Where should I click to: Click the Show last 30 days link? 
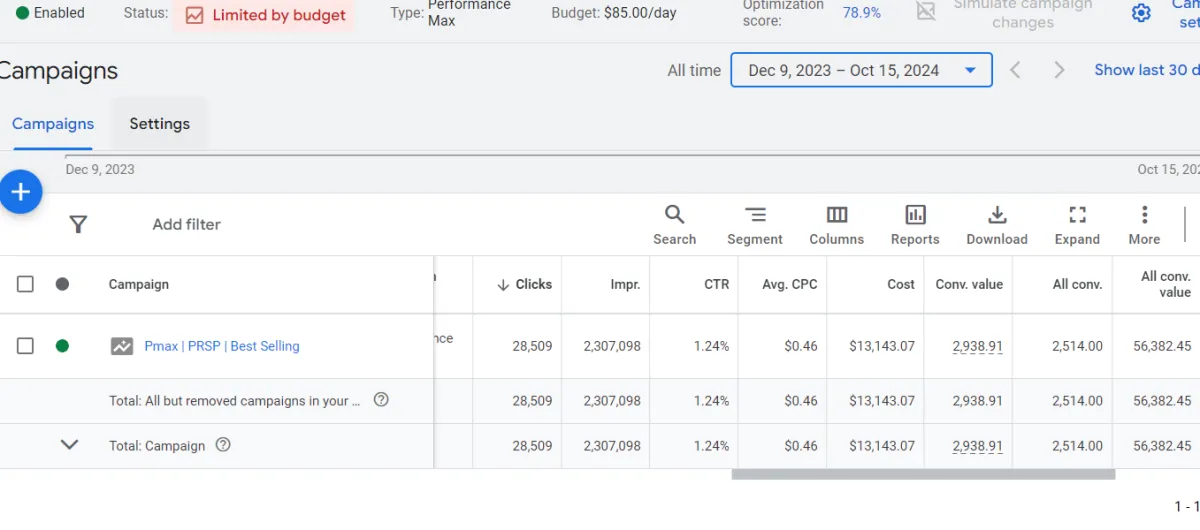coord(1146,70)
